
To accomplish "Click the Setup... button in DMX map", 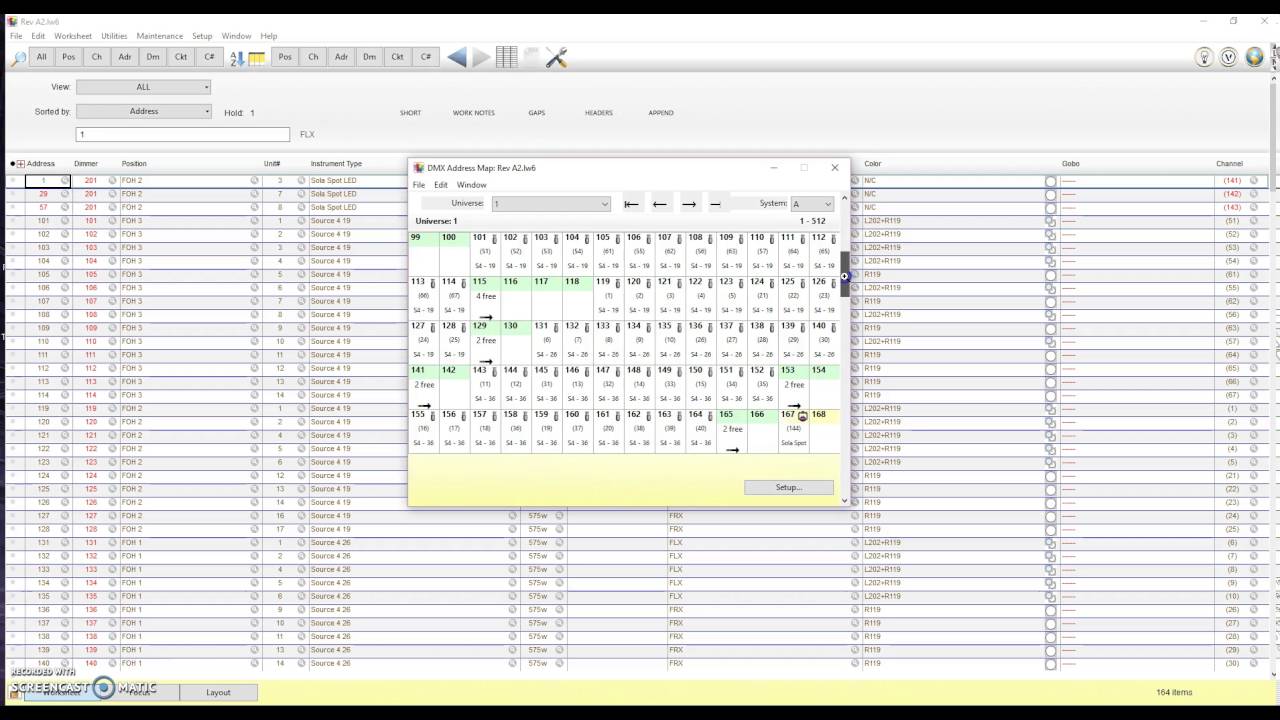I will [x=789, y=487].
